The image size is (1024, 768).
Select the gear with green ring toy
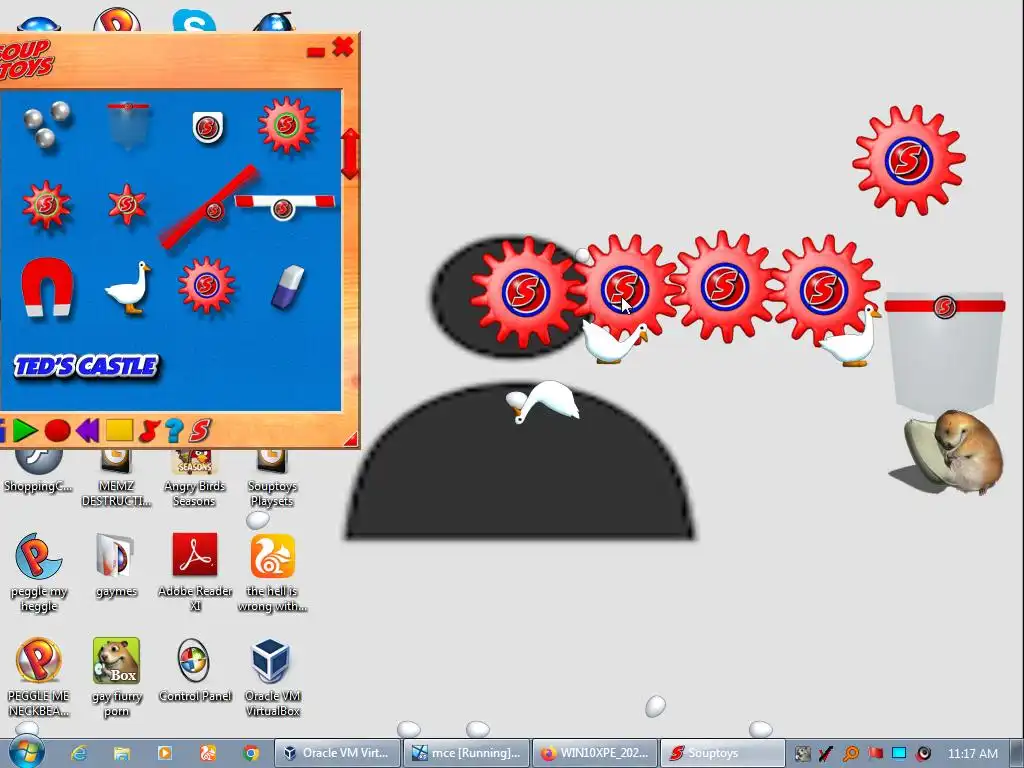pyautogui.click(x=286, y=125)
